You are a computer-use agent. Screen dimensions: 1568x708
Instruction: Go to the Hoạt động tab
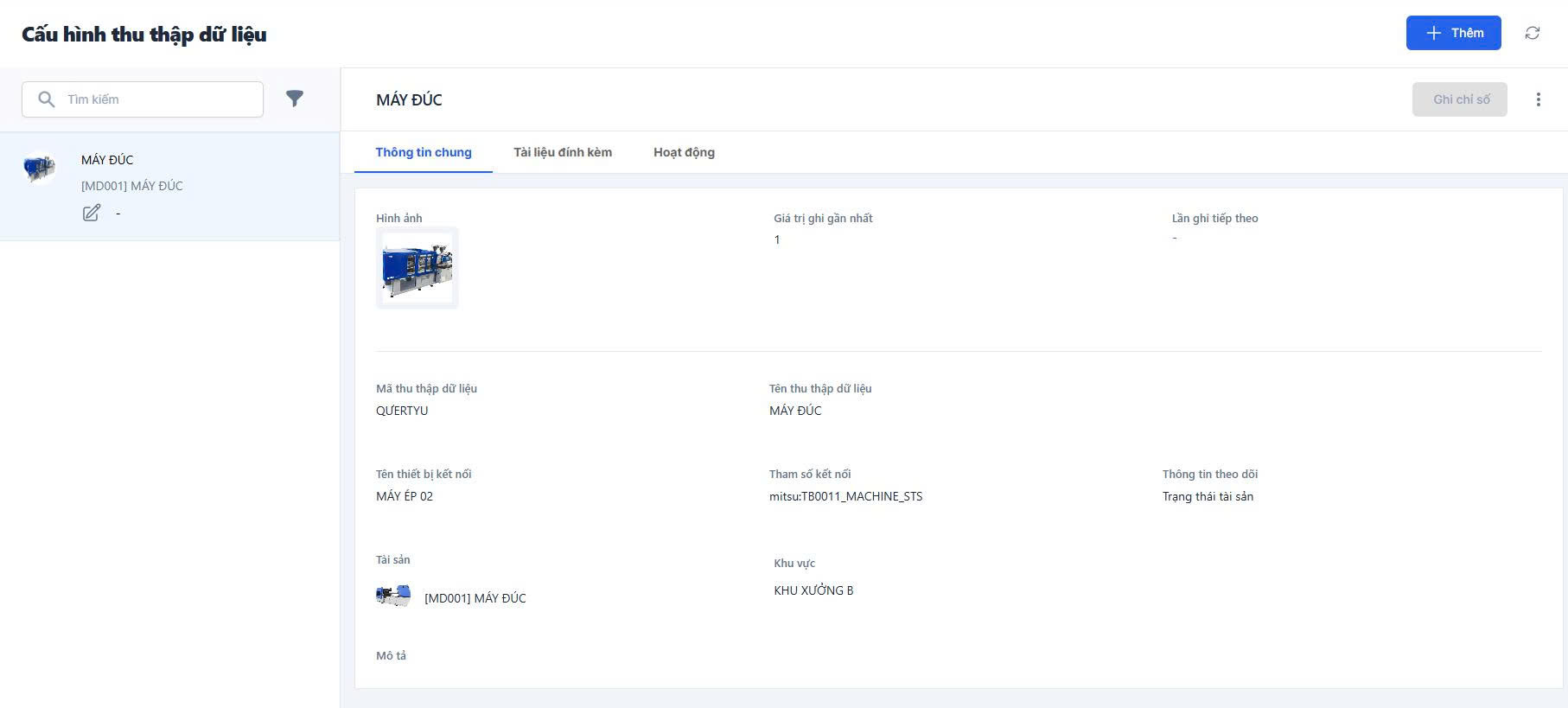pos(684,152)
